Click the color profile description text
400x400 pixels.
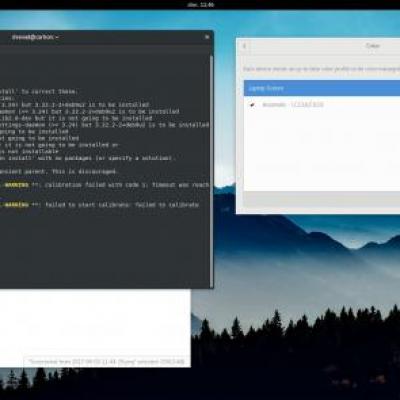click(x=321, y=69)
